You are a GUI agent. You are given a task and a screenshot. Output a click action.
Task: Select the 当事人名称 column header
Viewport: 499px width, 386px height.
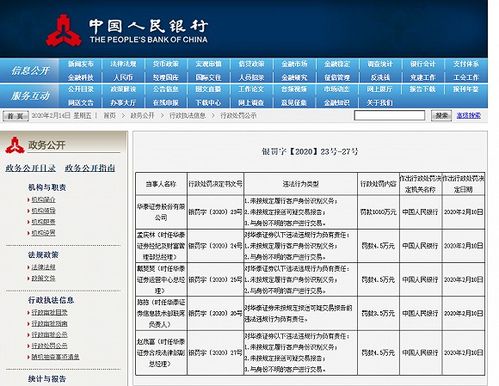(x=161, y=184)
